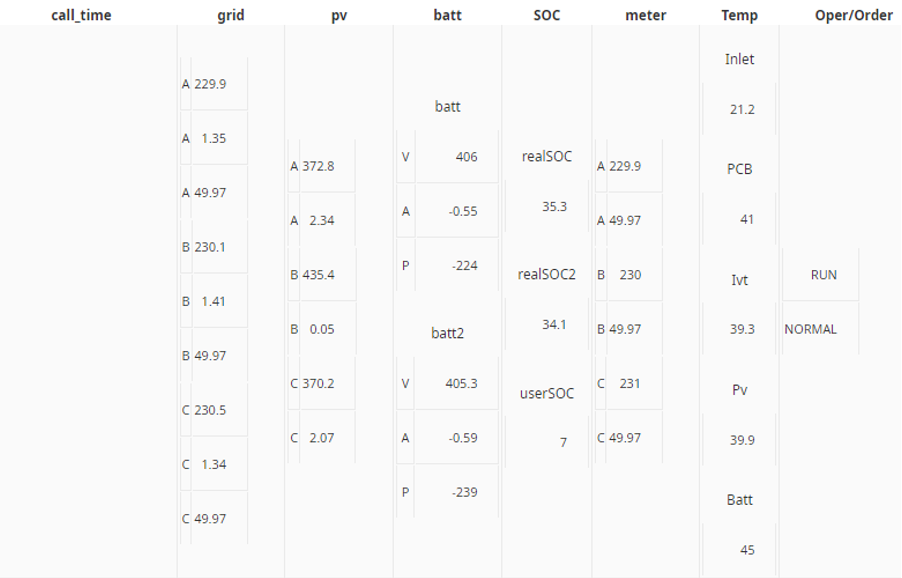Image resolution: width=902 pixels, height=578 pixels.
Task: Select the SOC column header
Action: coord(547,15)
